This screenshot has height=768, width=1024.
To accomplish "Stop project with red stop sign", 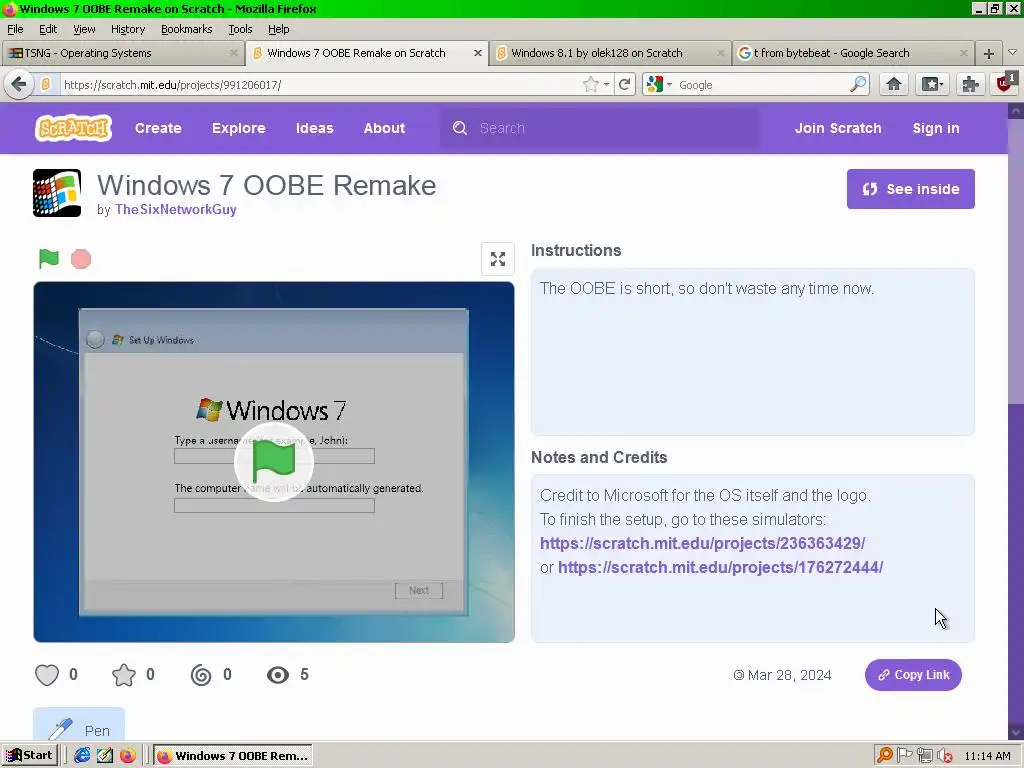I will (81, 259).
